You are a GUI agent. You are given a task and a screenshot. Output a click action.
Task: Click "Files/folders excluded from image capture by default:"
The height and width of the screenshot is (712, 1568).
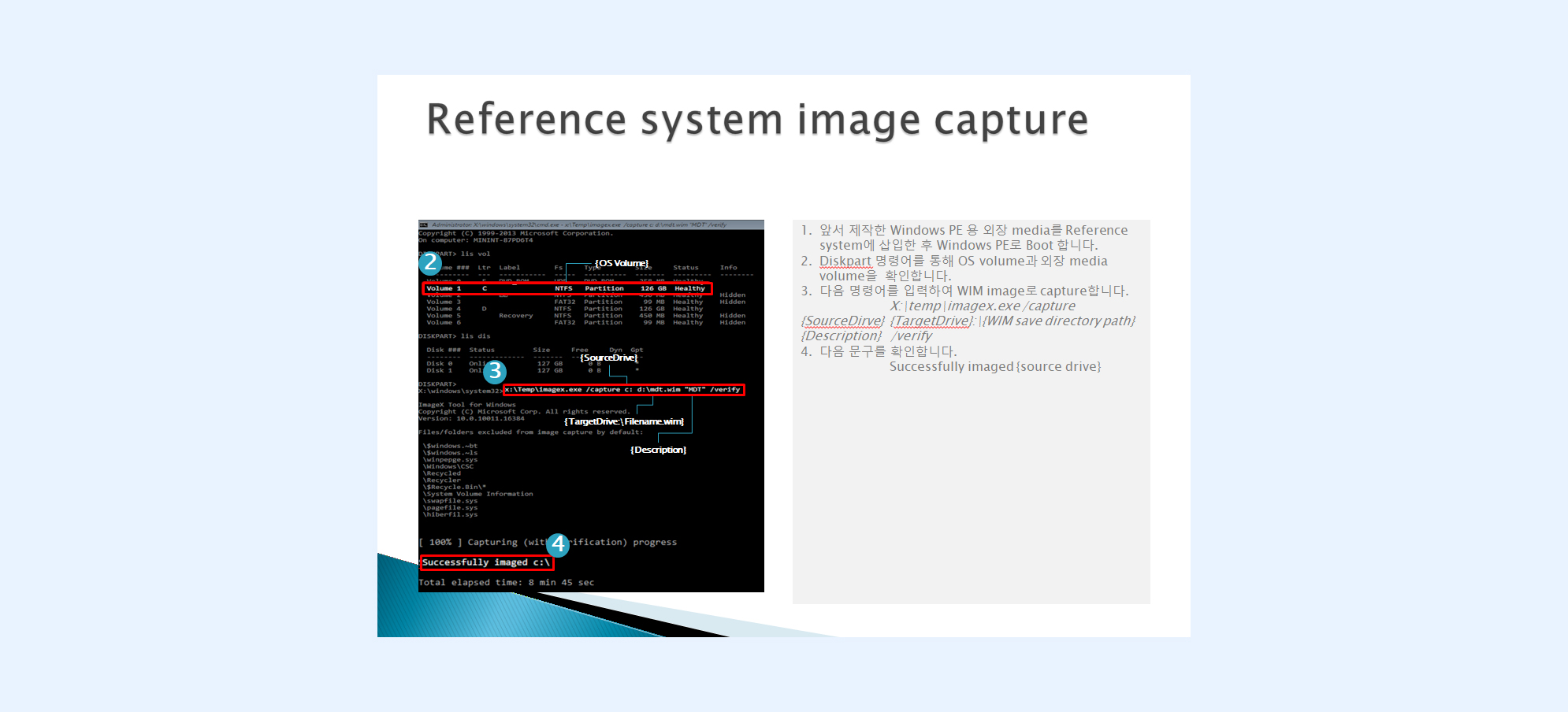530,432
